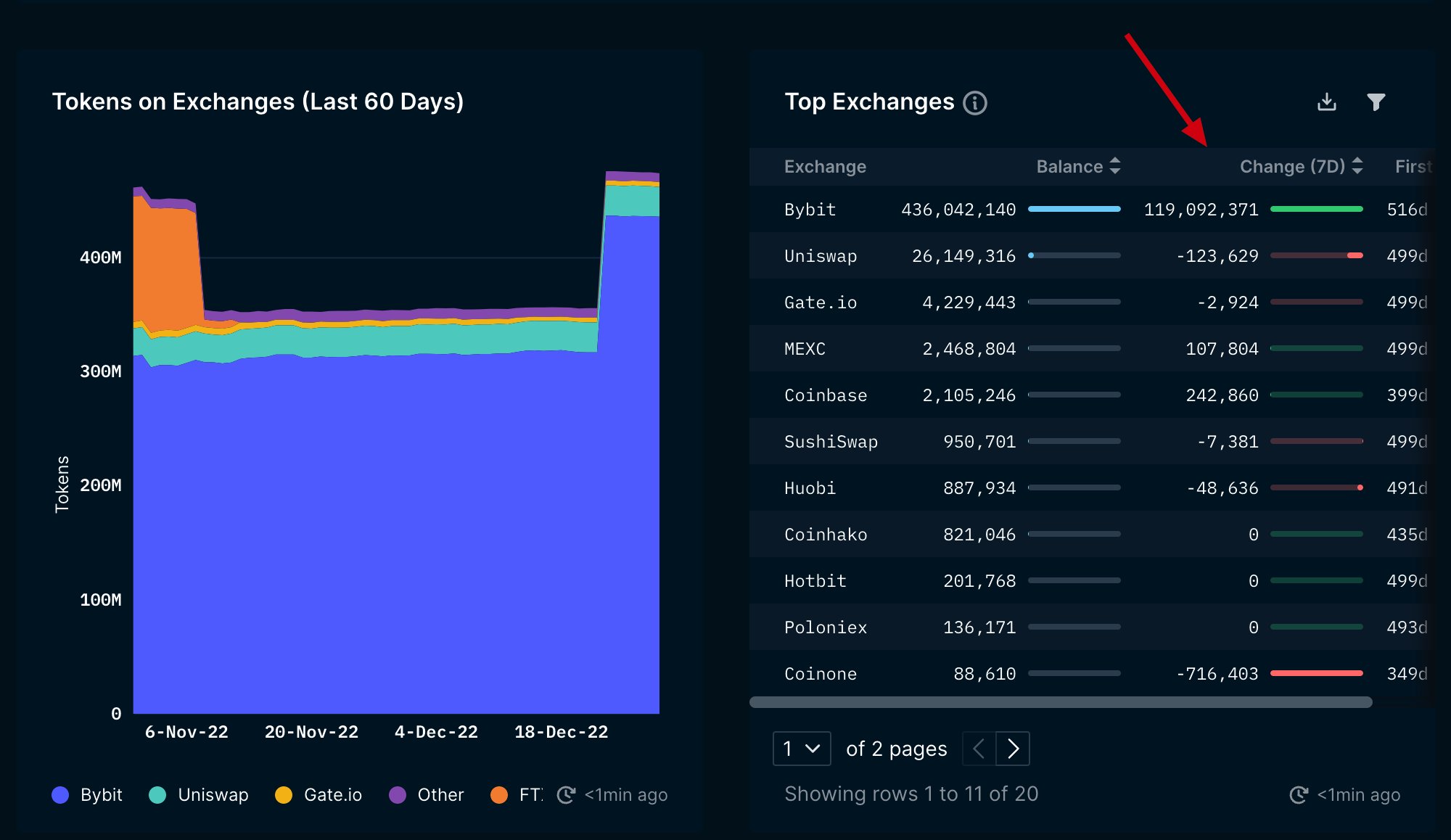
Task: Click the horizontal scrollbar under the table
Action: pos(1061,702)
